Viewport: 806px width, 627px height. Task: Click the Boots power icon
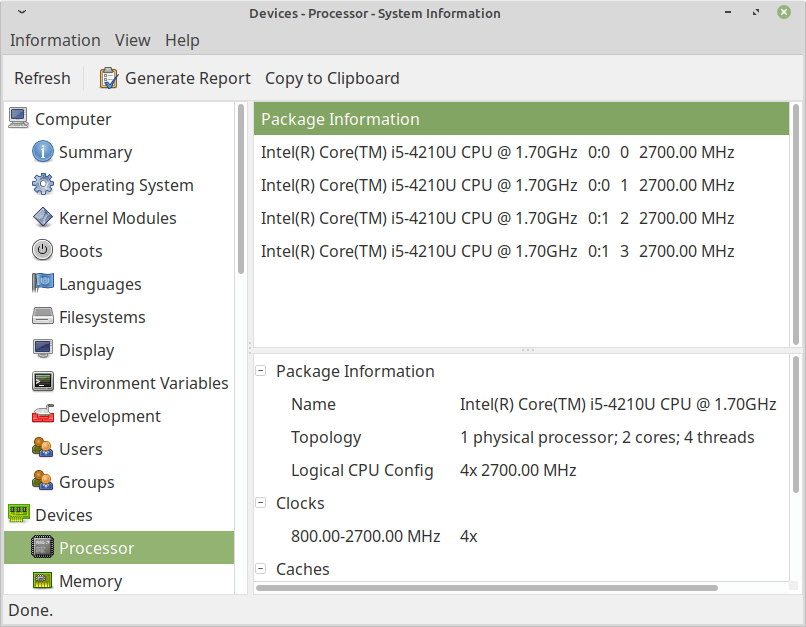tap(42, 251)
